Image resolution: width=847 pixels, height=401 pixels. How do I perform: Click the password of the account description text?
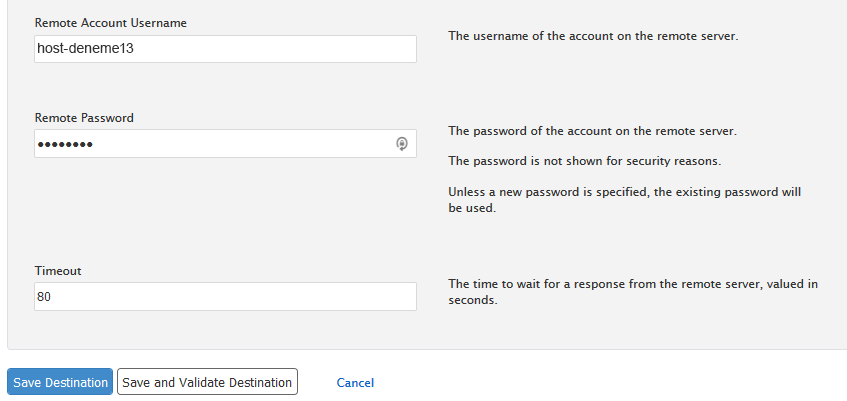[593, 131]
